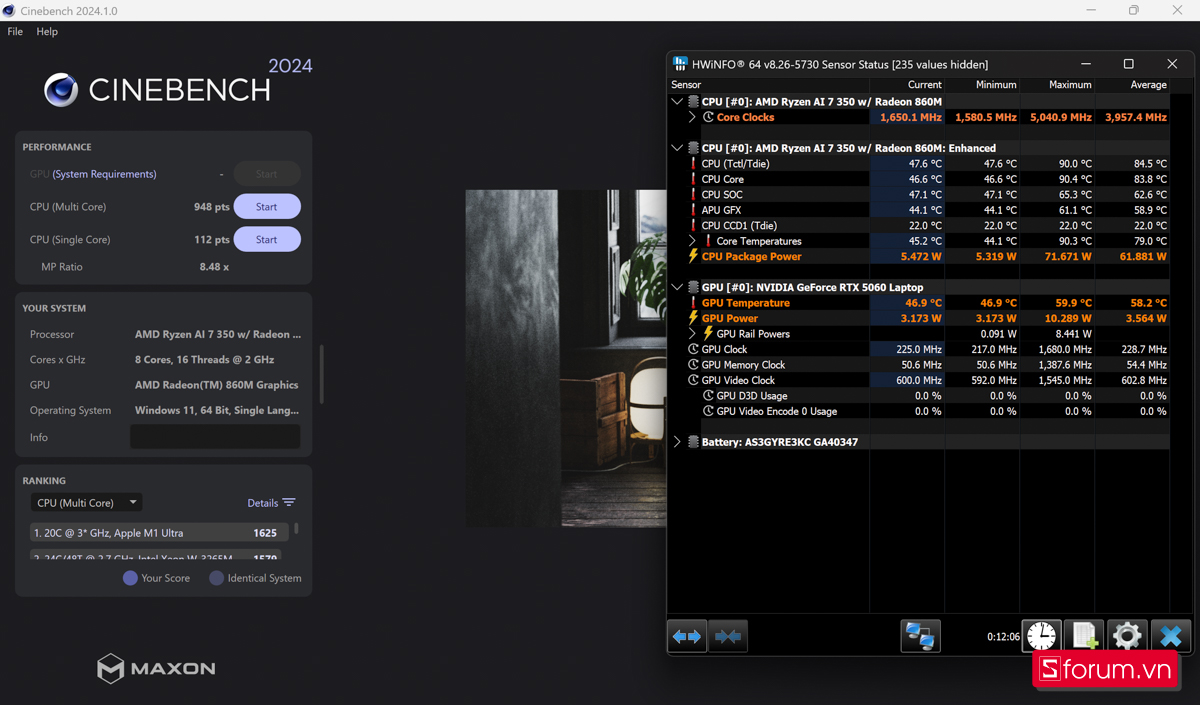Click the Identical System legend dot
The height and width of the screenshot is (705, 1200).
216,578
